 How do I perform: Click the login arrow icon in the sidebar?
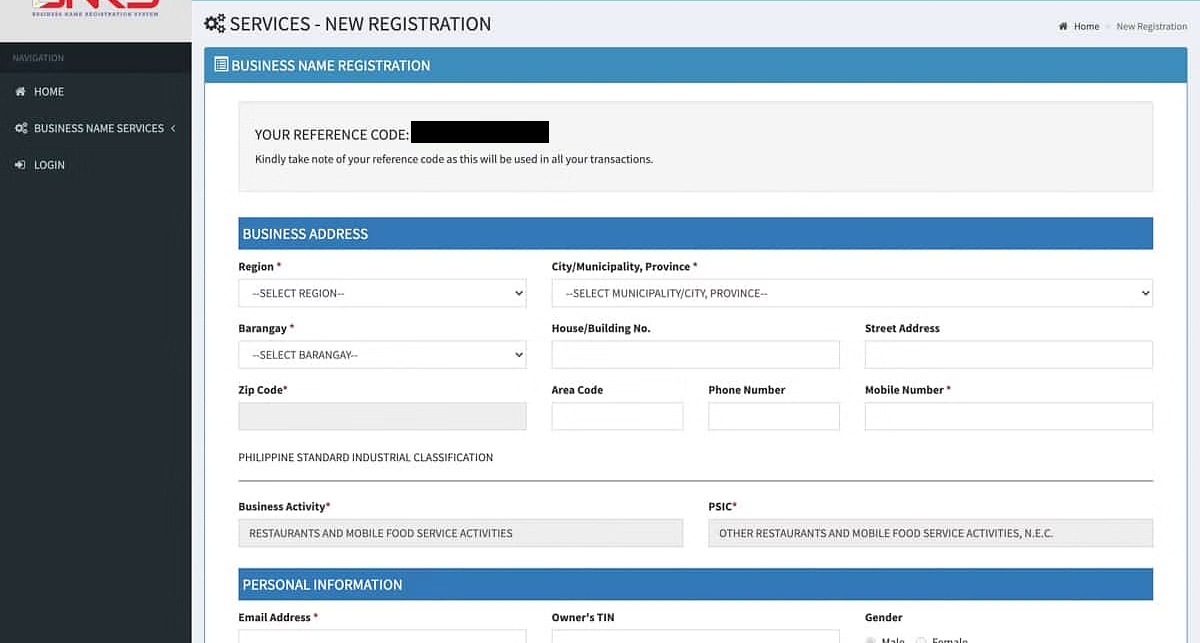(x=20, y=164)
